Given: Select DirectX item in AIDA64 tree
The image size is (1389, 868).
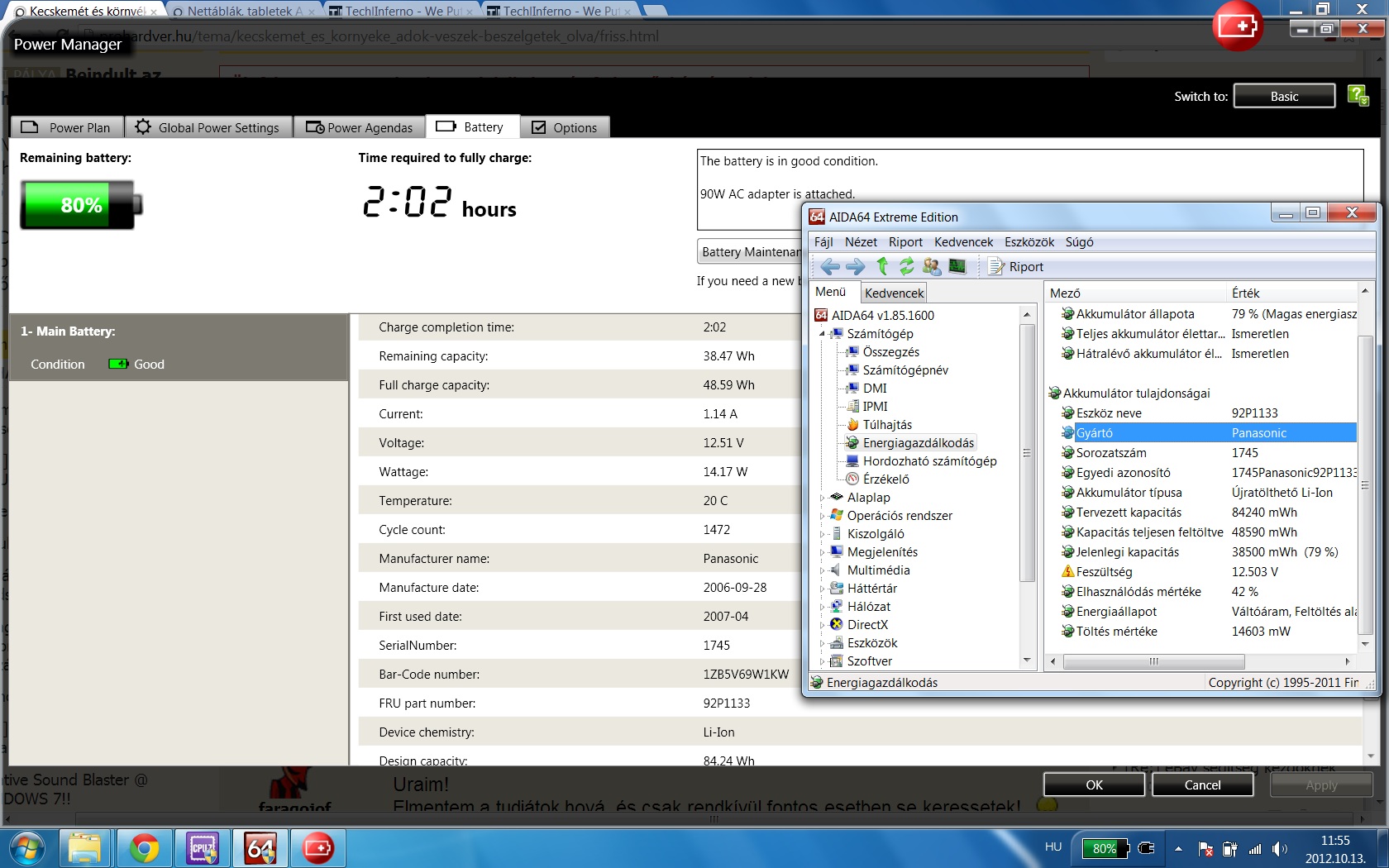Looking at the screenshot, I should coord(858,624).
